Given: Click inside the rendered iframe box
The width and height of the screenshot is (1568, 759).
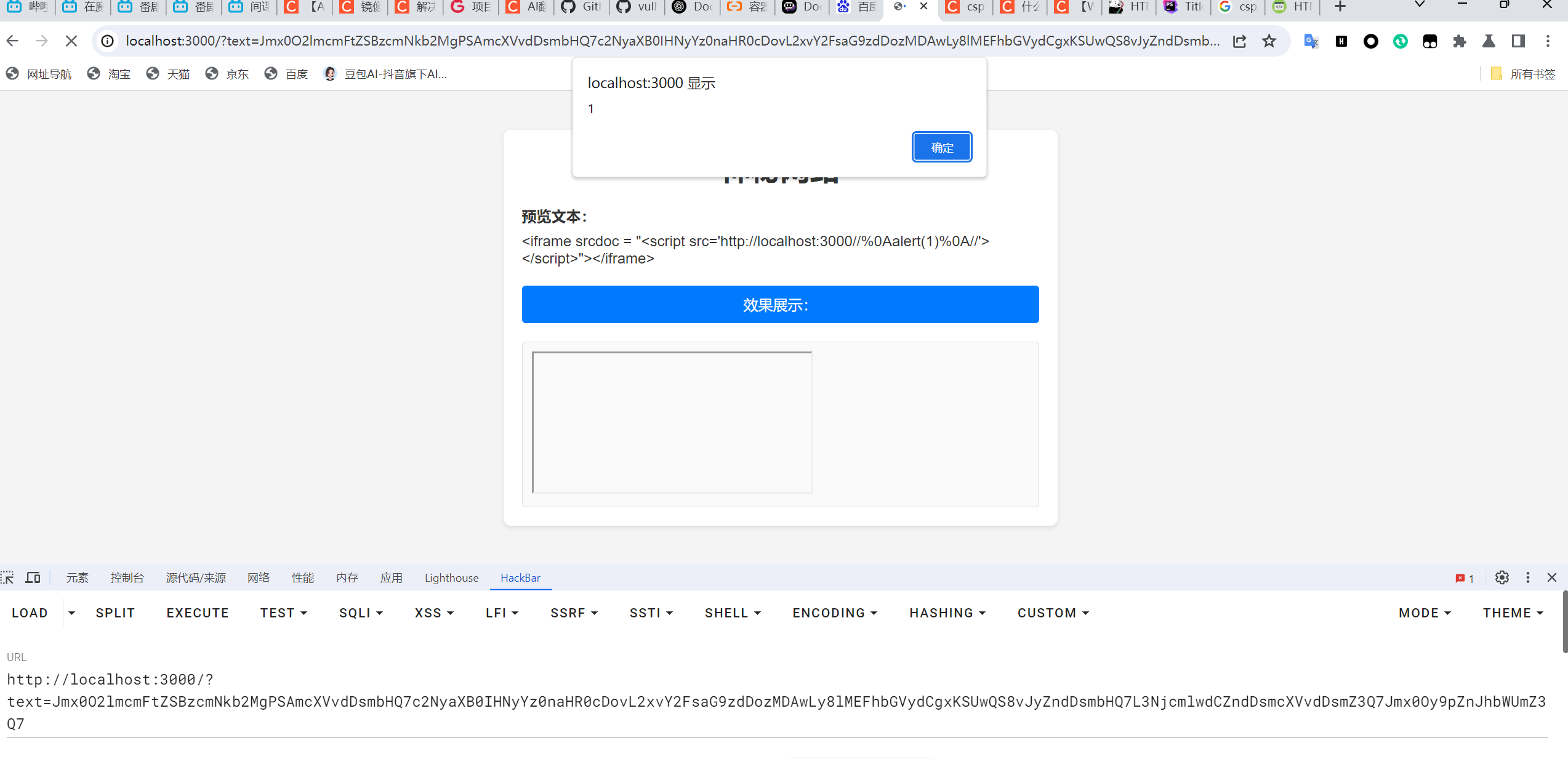Looking at the screenshot, I should coord(672,422).
